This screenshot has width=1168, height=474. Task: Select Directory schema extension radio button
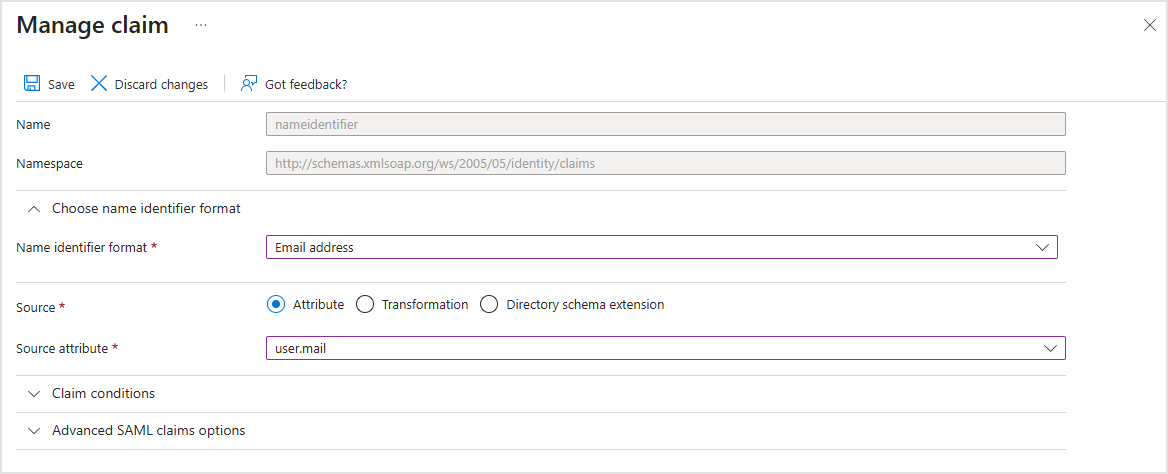489,304
